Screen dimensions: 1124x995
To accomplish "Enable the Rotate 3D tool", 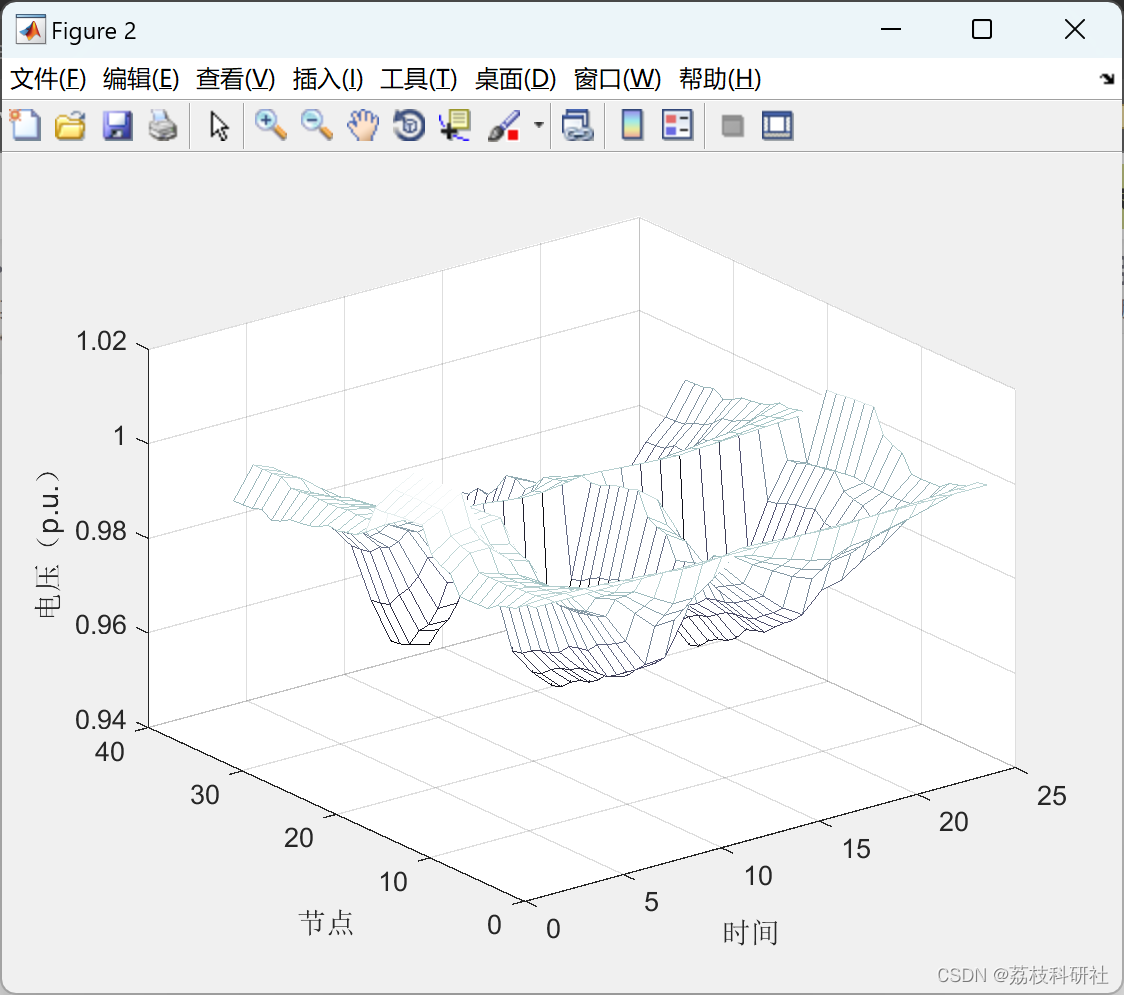I will point(409,125).
